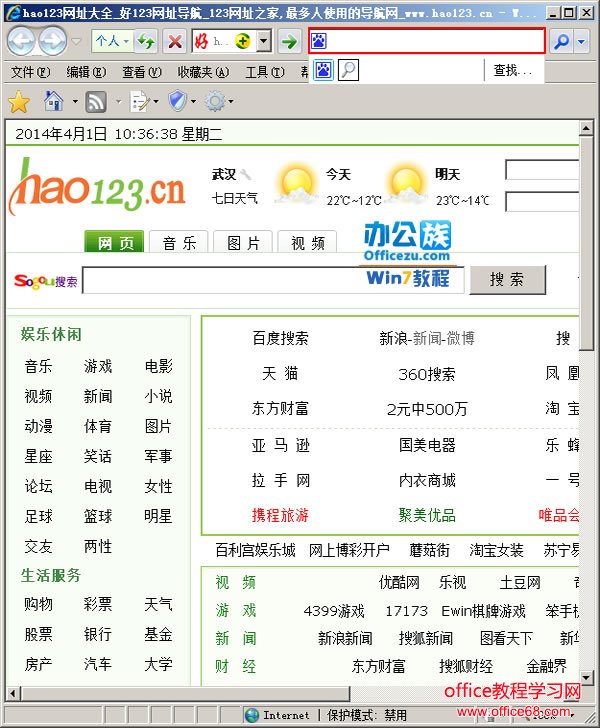Switch to the 视频 search tab
Viewport: 600px width, 728px height.
click(307, 242)
